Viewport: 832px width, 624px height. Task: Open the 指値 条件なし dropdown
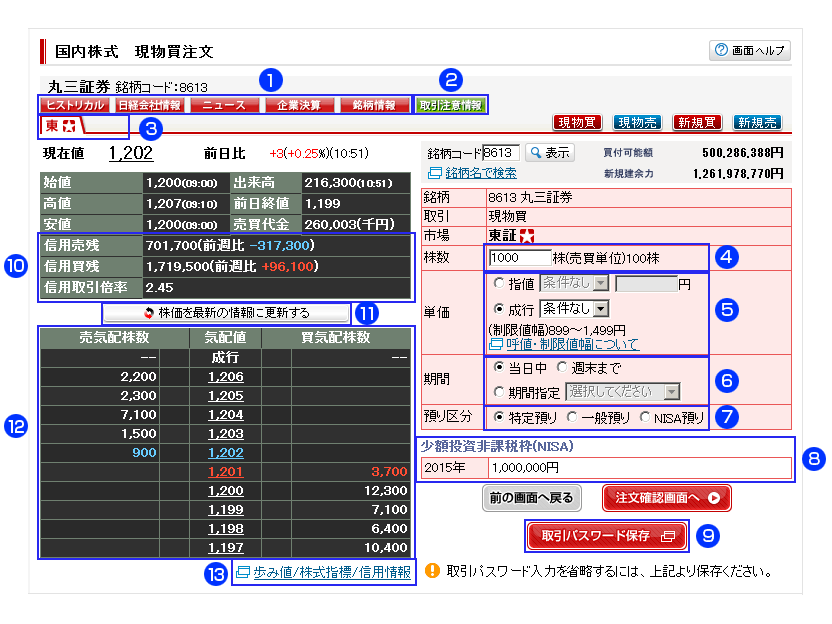(x=574, y=283)
